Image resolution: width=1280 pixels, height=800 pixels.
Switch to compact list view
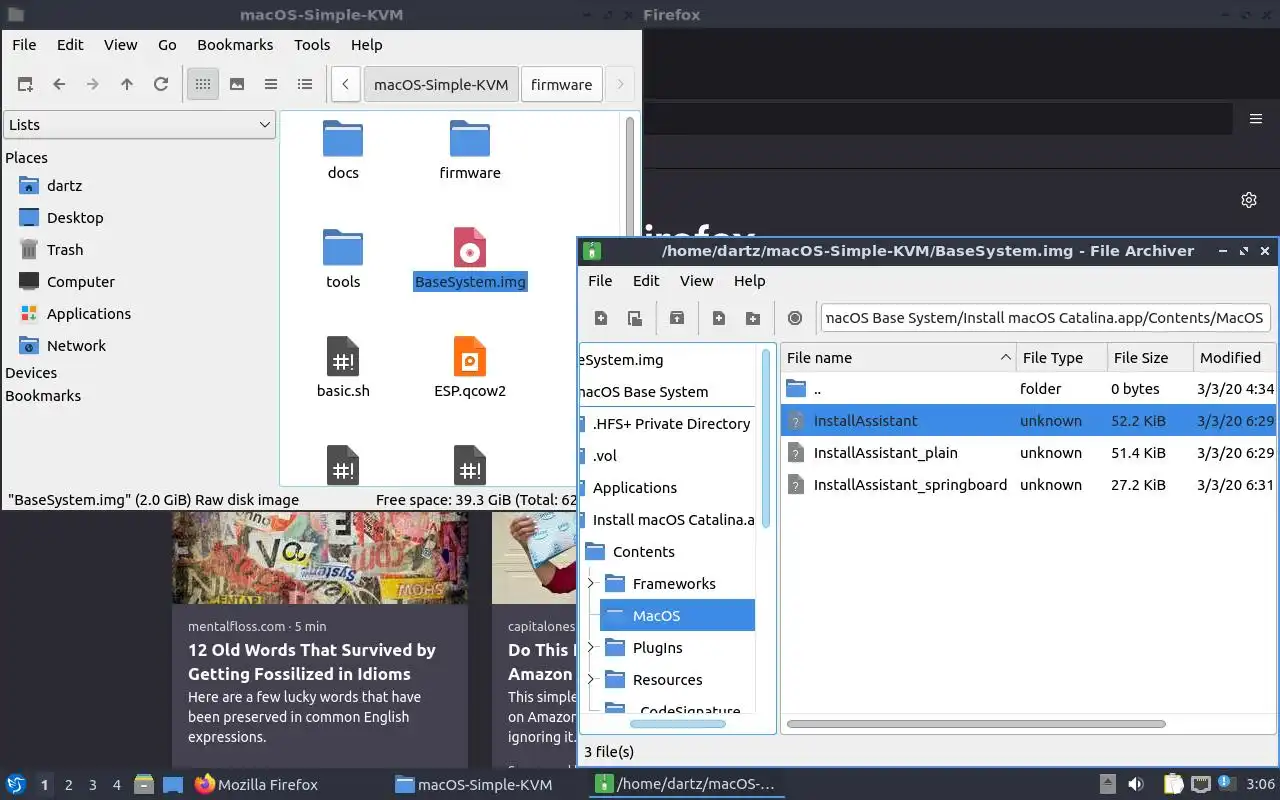click(x=271, y=85)
